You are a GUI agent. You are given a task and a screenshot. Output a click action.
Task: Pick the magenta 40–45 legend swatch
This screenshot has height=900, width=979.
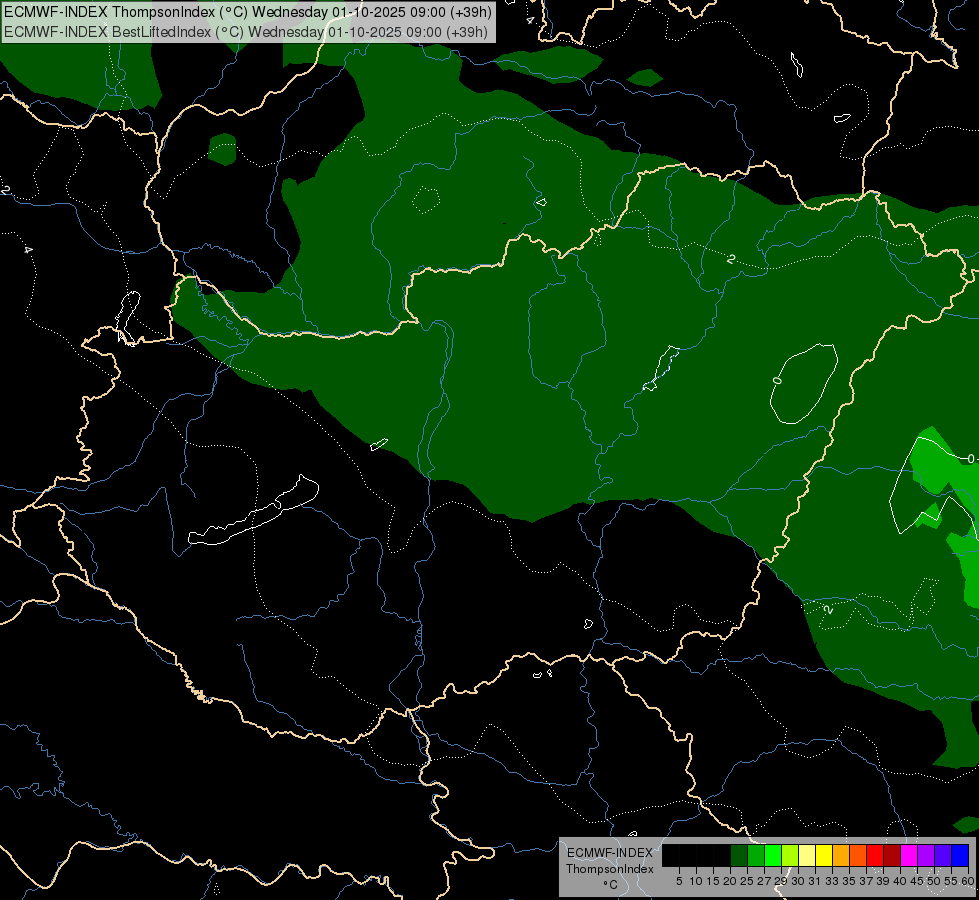tap(909, 855)
